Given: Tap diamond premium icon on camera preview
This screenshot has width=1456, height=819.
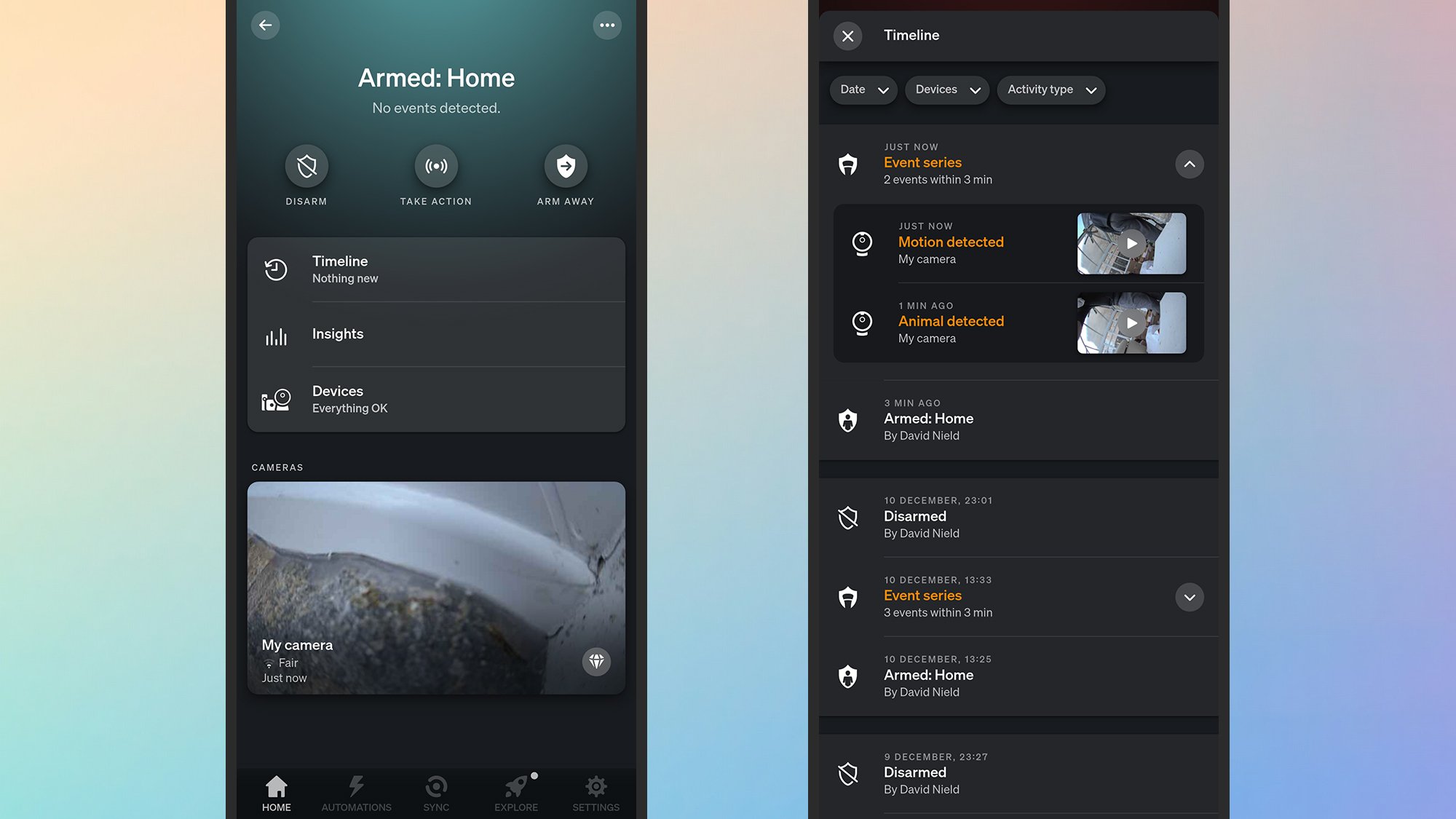Looking at the screenshot, I should tap(596, 661).
